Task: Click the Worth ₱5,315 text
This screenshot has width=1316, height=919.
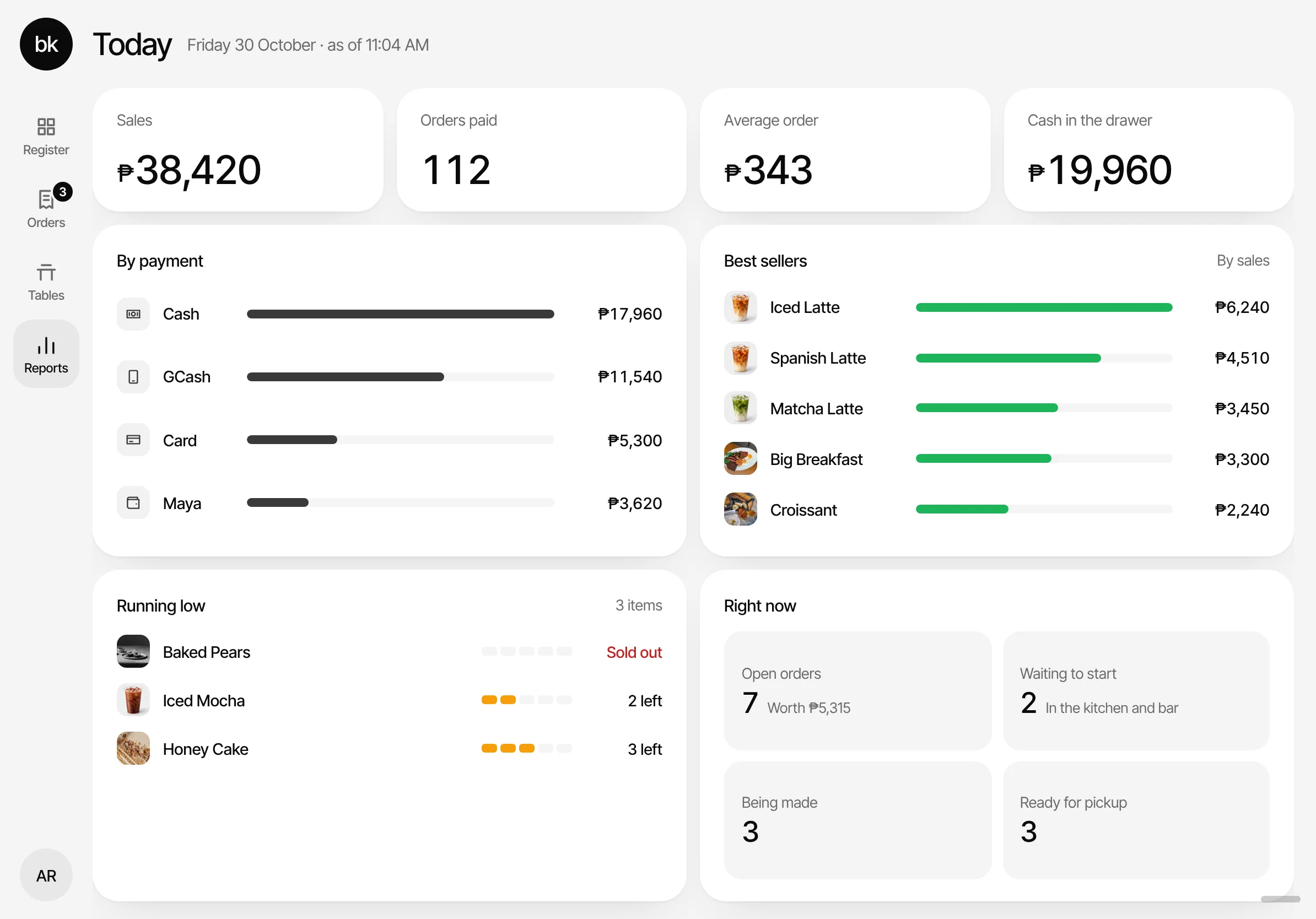Action: click(808, 708)
